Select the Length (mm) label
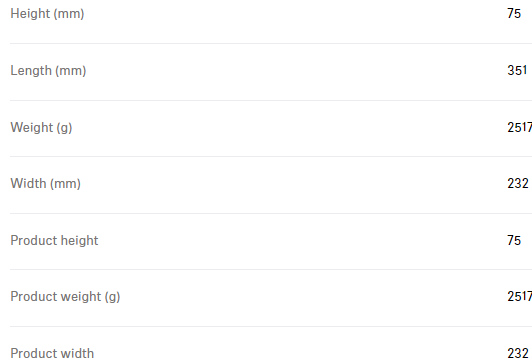 coord(48,71)
